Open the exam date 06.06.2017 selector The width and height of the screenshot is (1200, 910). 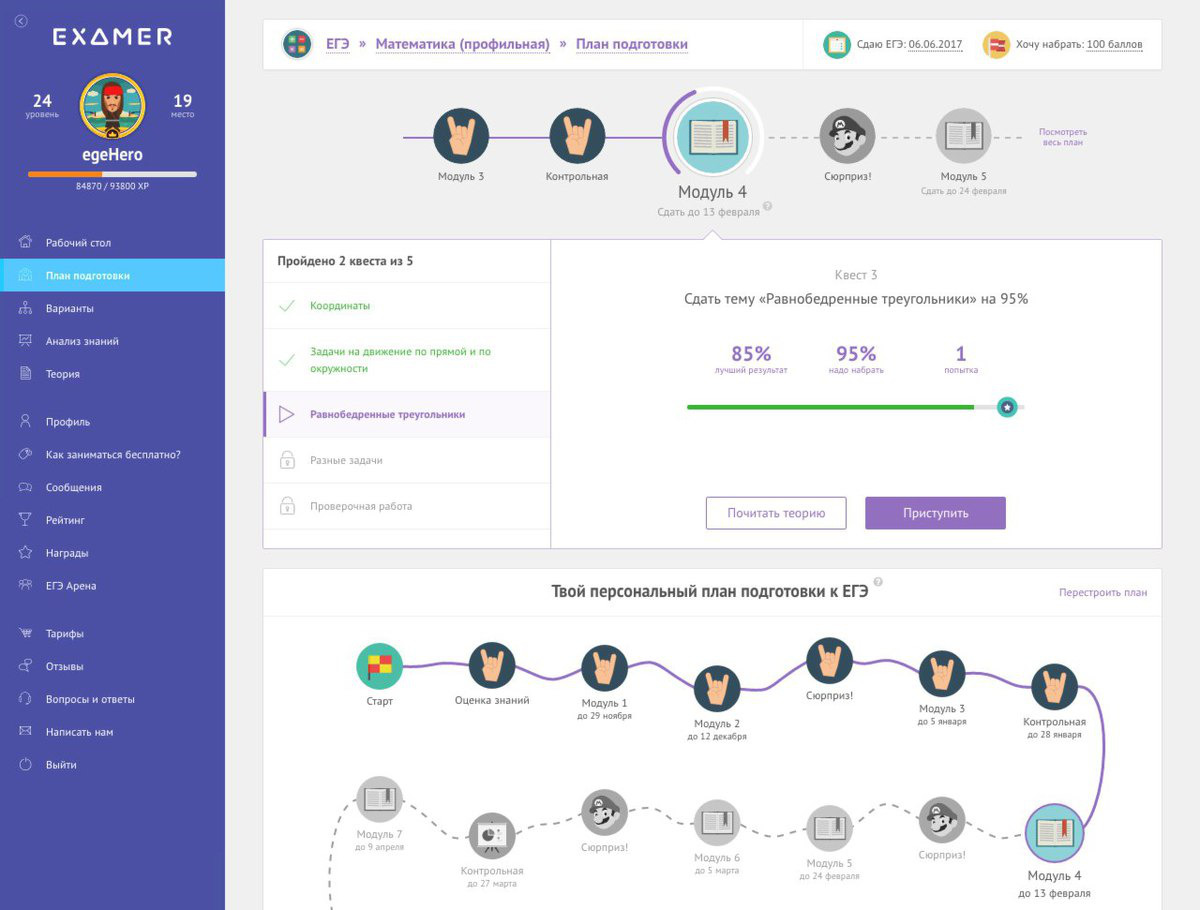[935, 45]
